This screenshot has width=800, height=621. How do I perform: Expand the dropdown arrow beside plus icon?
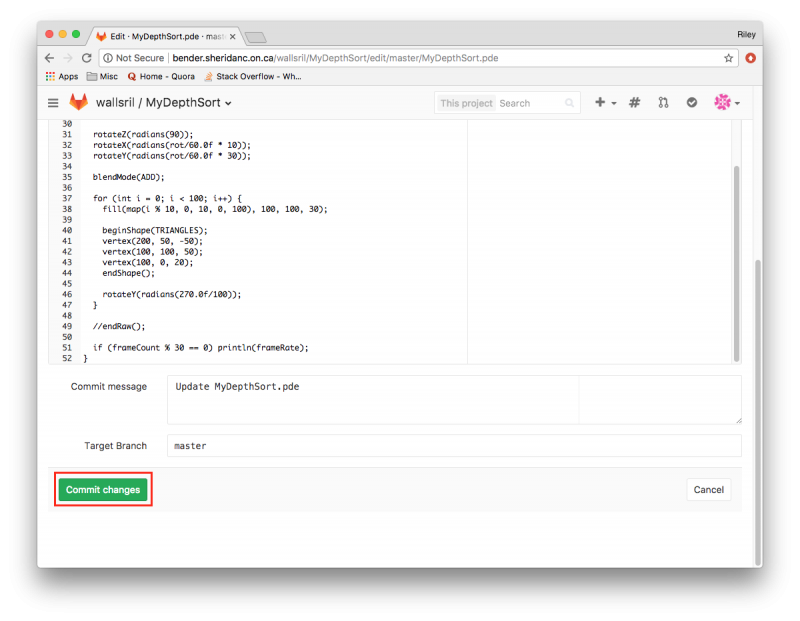click(614, 103)
